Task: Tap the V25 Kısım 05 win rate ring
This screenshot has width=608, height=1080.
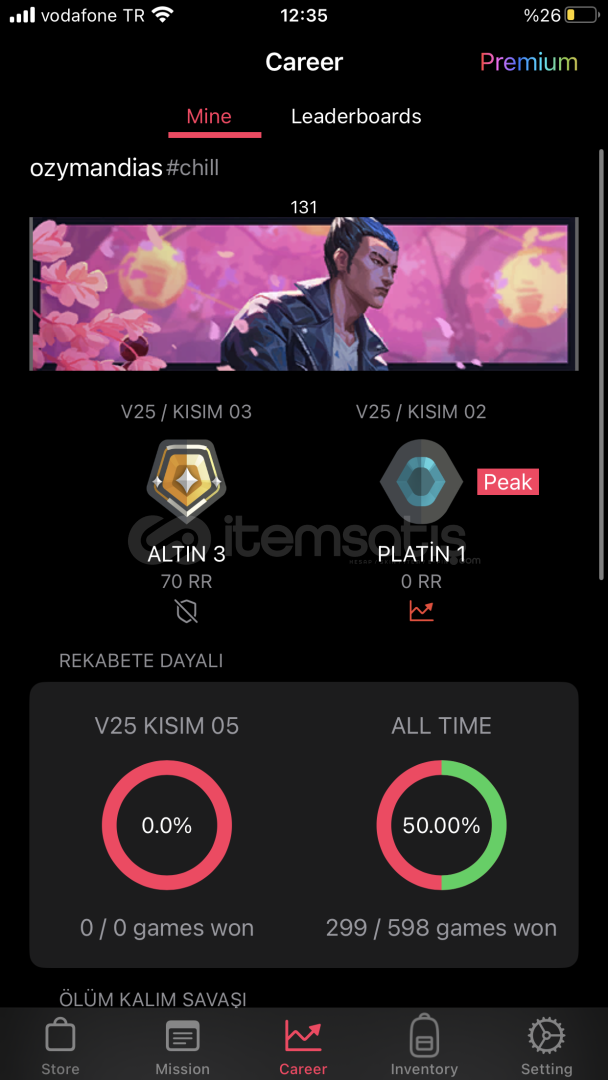Action: point(167,825)
